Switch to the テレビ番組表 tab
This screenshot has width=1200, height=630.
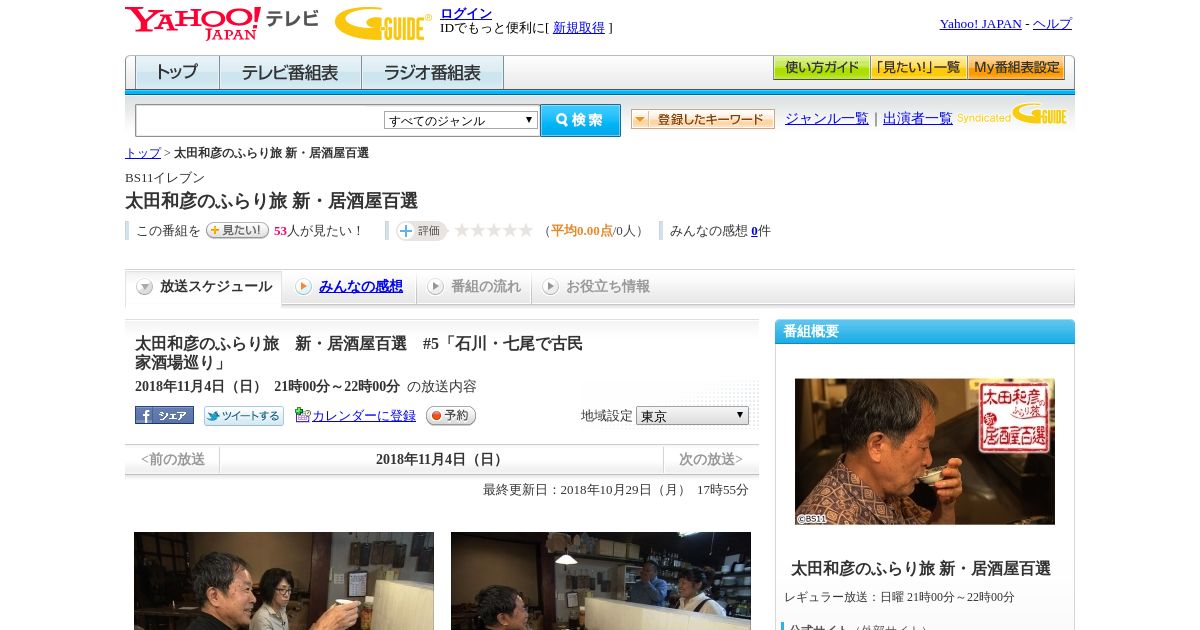click(x=290, y=73)
